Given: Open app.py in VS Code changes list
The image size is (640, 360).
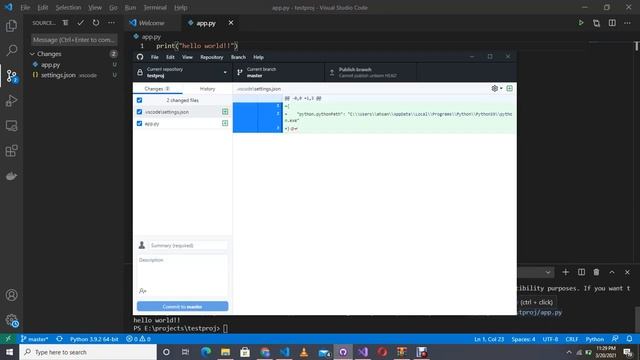Looking at the screenshot, I should pos(51,64).
